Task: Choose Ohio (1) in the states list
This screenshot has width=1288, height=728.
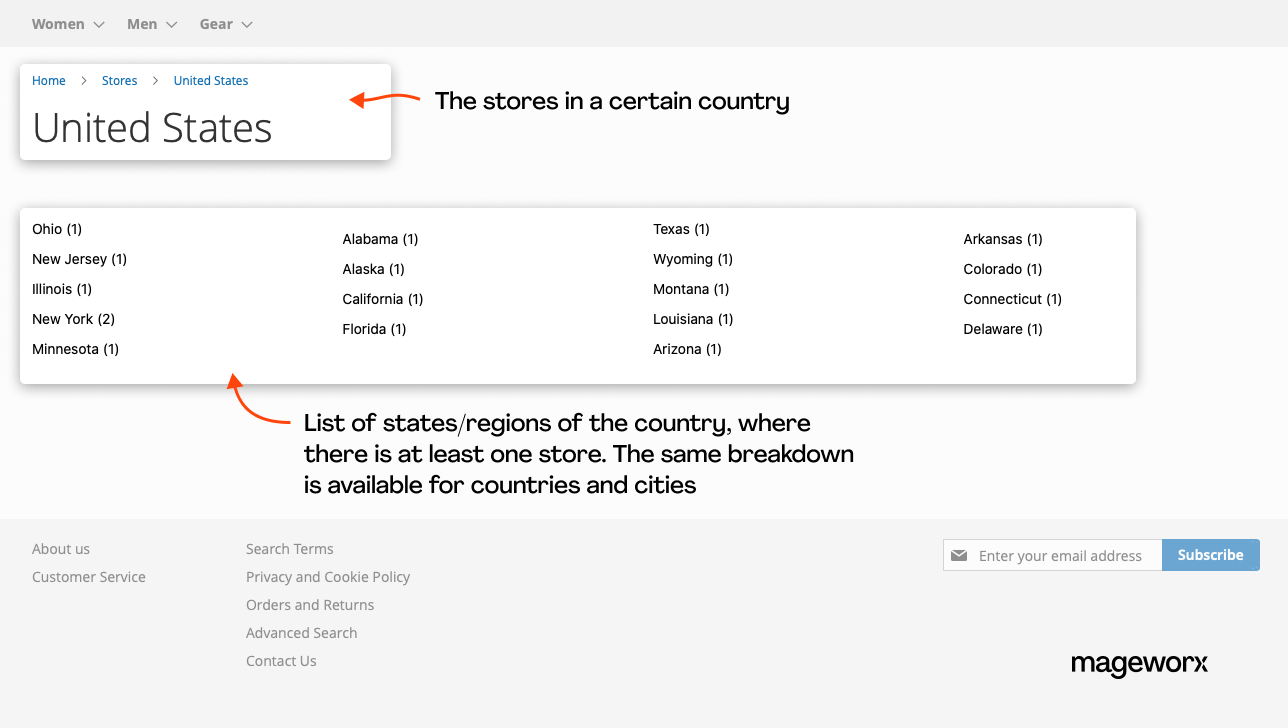Action: [57, 229]
